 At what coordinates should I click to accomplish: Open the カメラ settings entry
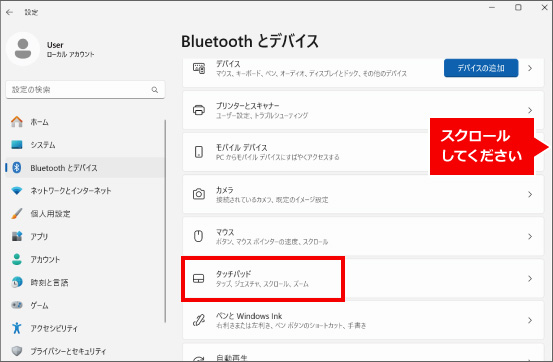tap(363, 194)
